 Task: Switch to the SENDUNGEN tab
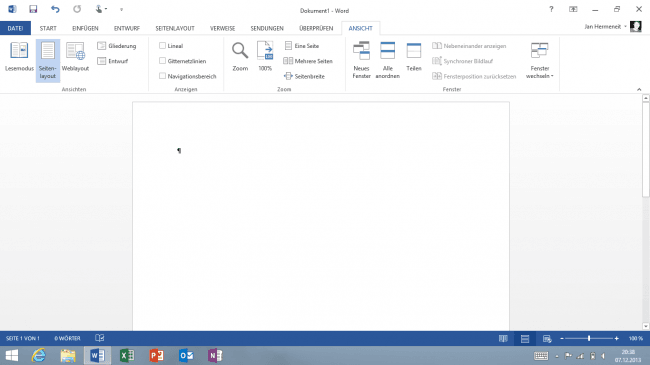(267, 28)
